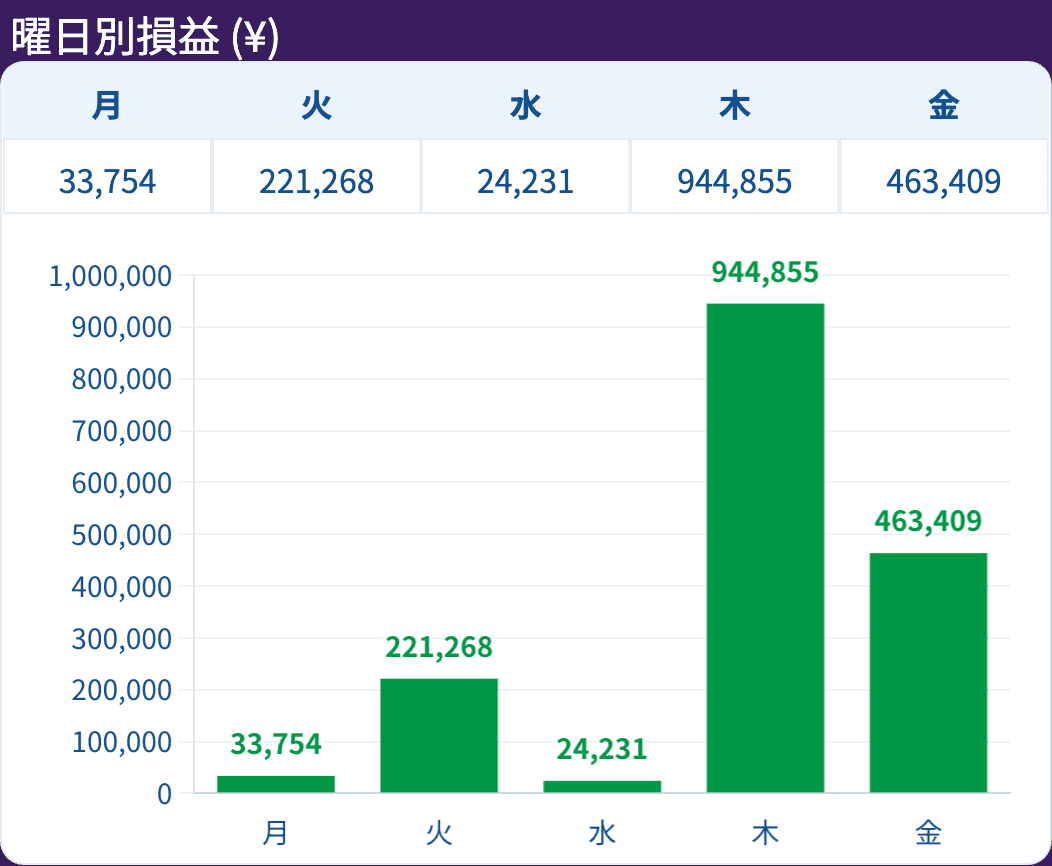Click the 900,000 y-axis label

click(121, 327)
